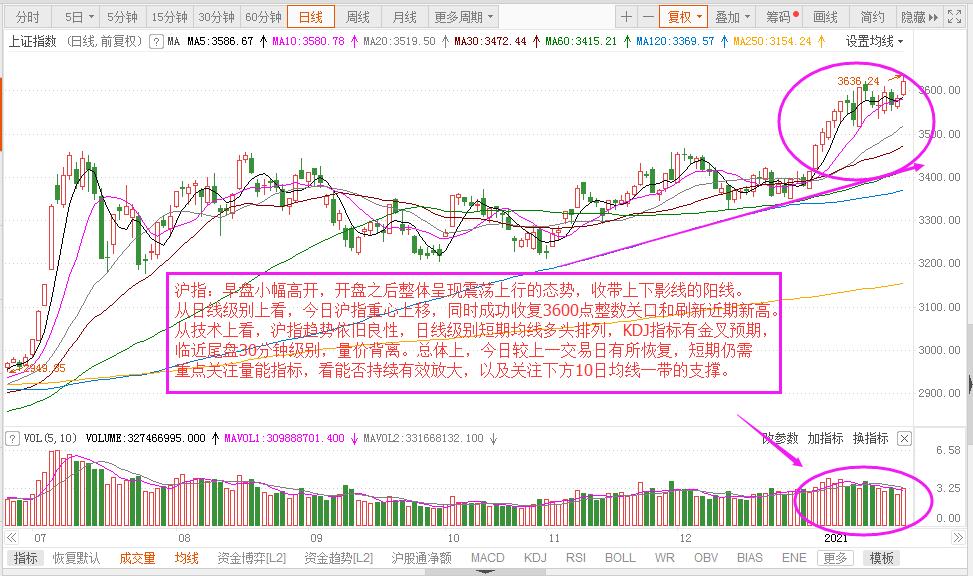This screenshot has width=973, height=576.
Task: Click the minus zoom-out icon
Action: pyautogui.click(x=648, y=17)
